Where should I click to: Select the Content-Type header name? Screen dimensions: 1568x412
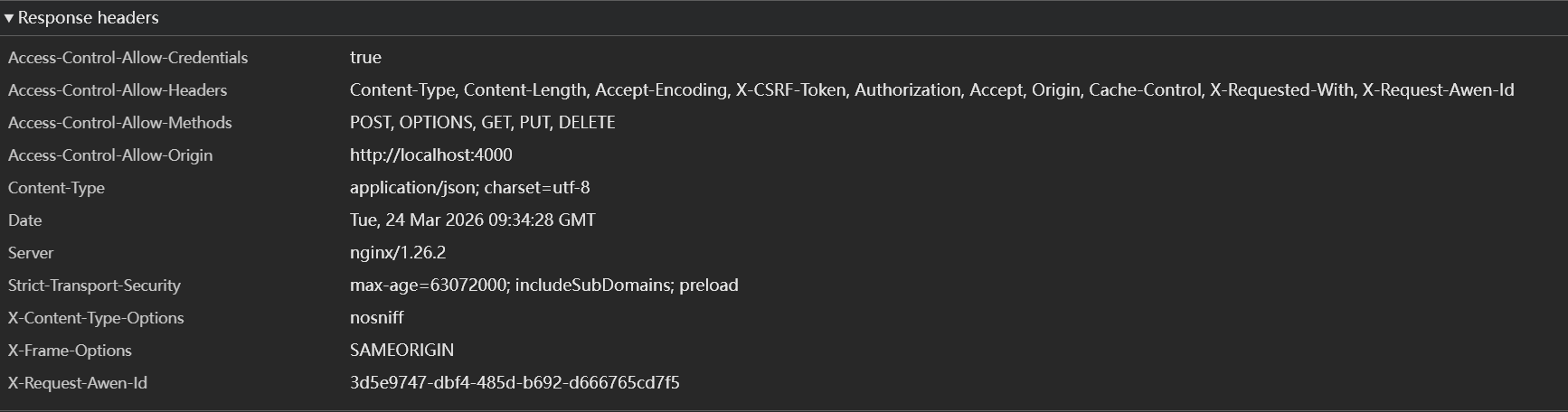click(x=56, y=188)
